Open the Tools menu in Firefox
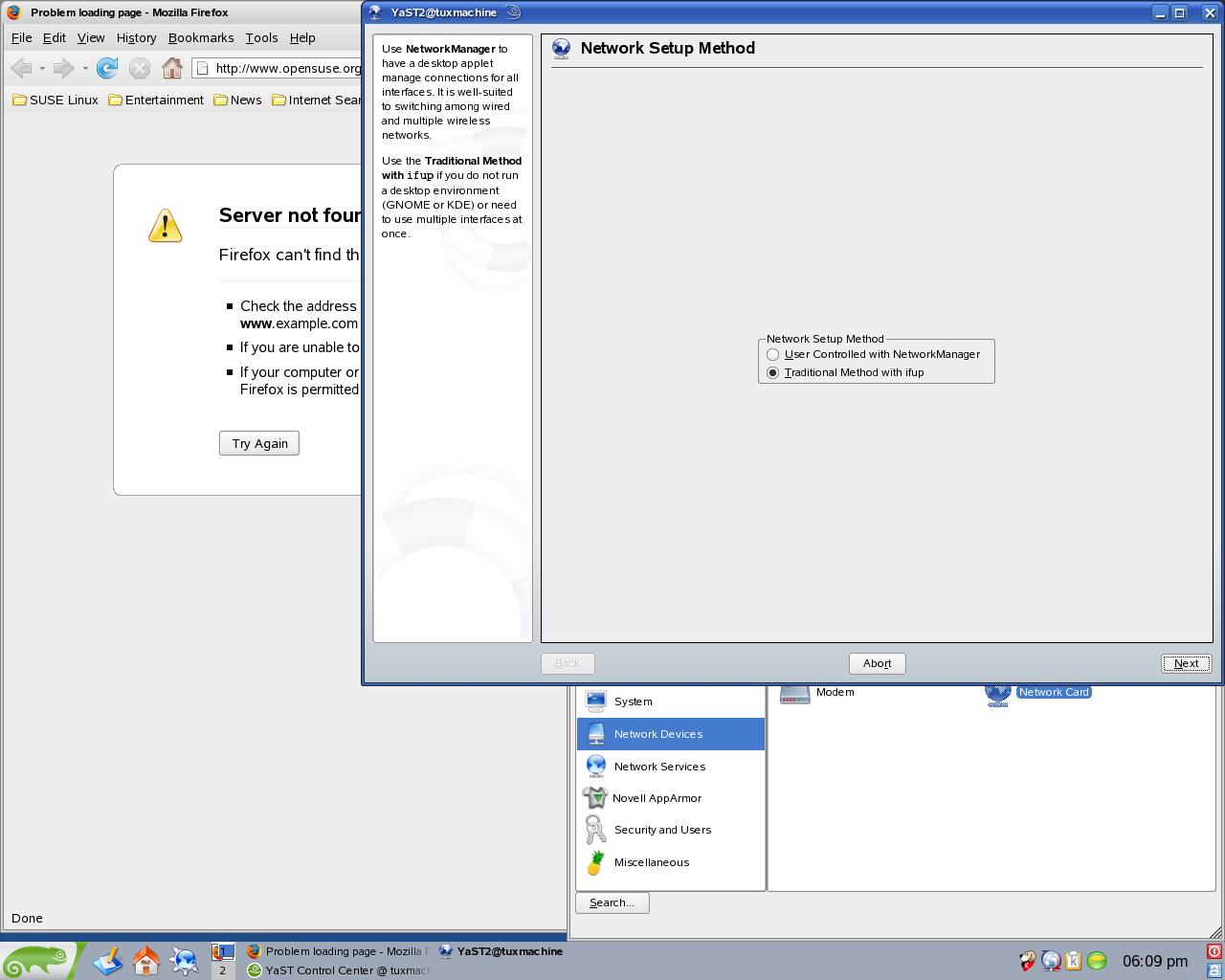The image size is (1225, 980). click(x=261, y=37)
